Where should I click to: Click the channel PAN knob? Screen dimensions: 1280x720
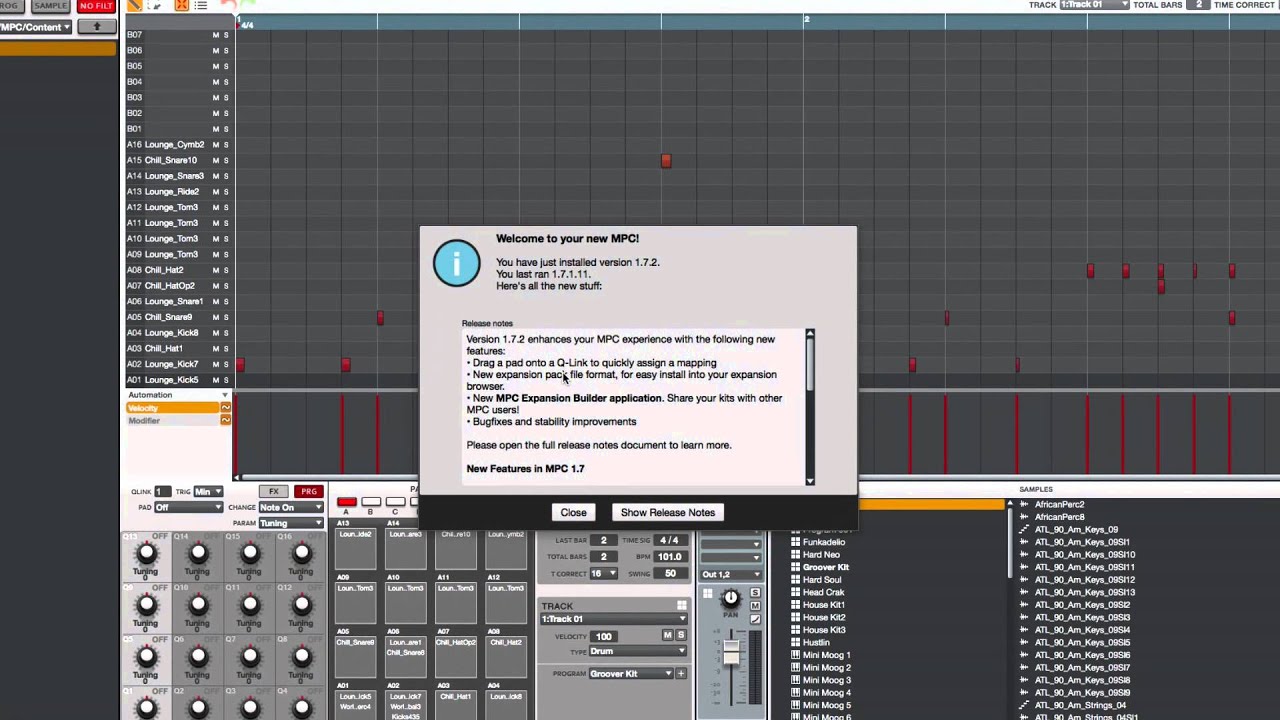pos(731,598)
